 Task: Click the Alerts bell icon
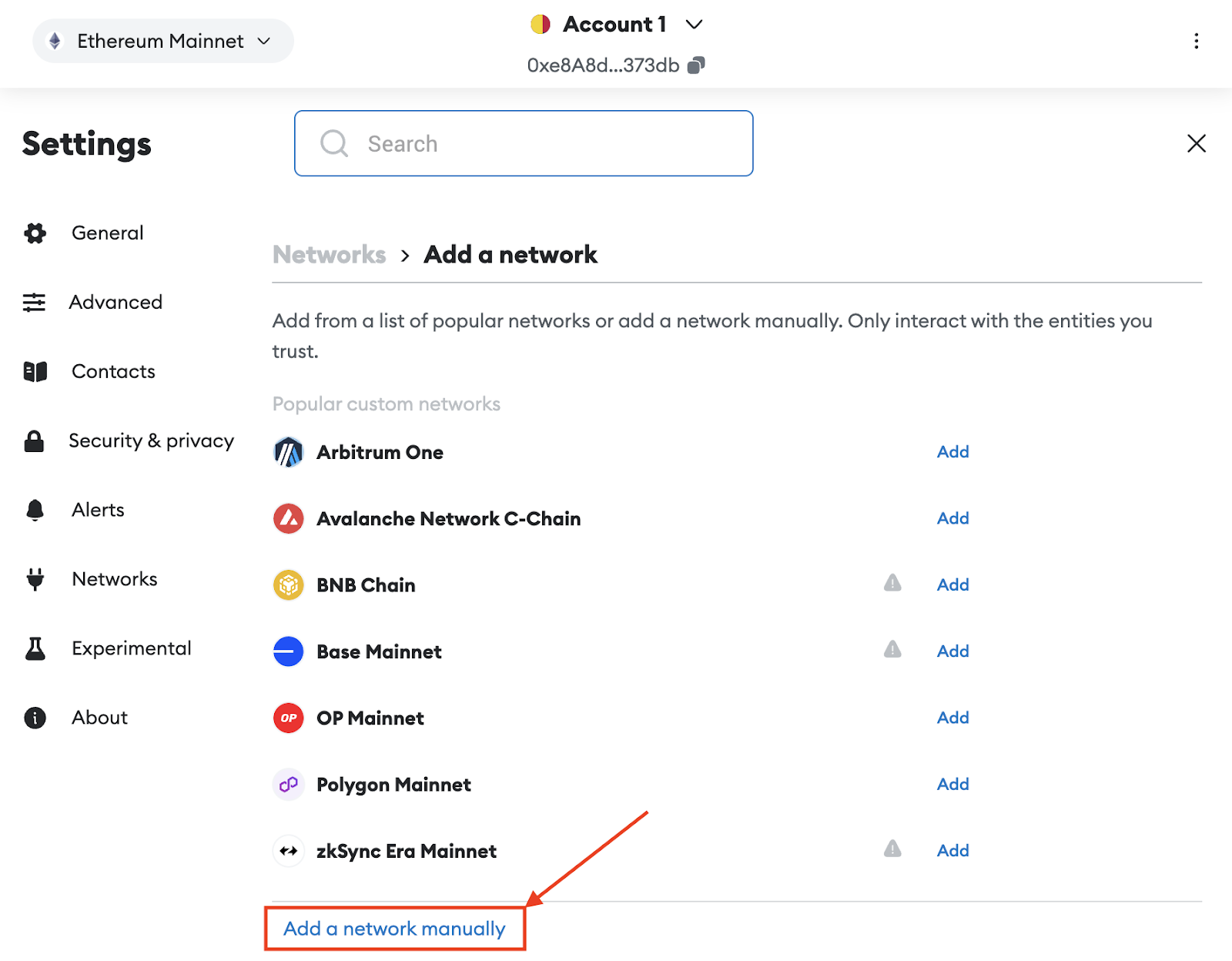35,510
